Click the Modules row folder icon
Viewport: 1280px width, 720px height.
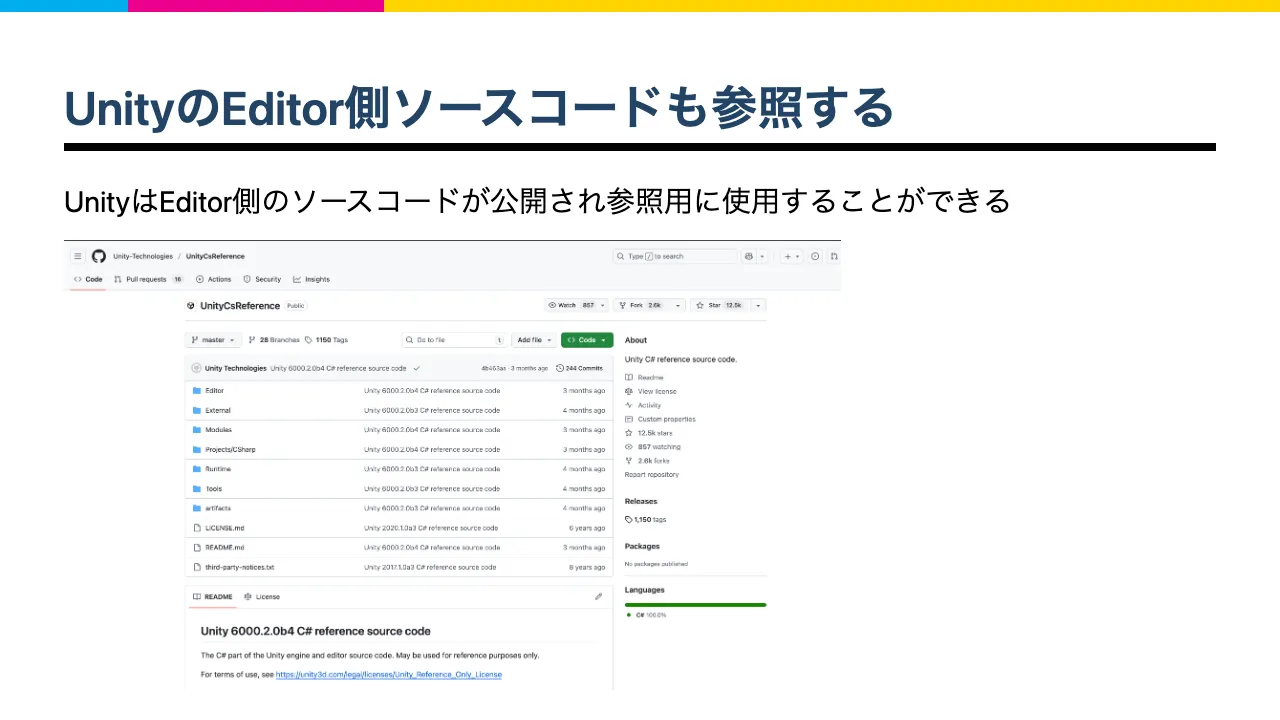[197, 430]
